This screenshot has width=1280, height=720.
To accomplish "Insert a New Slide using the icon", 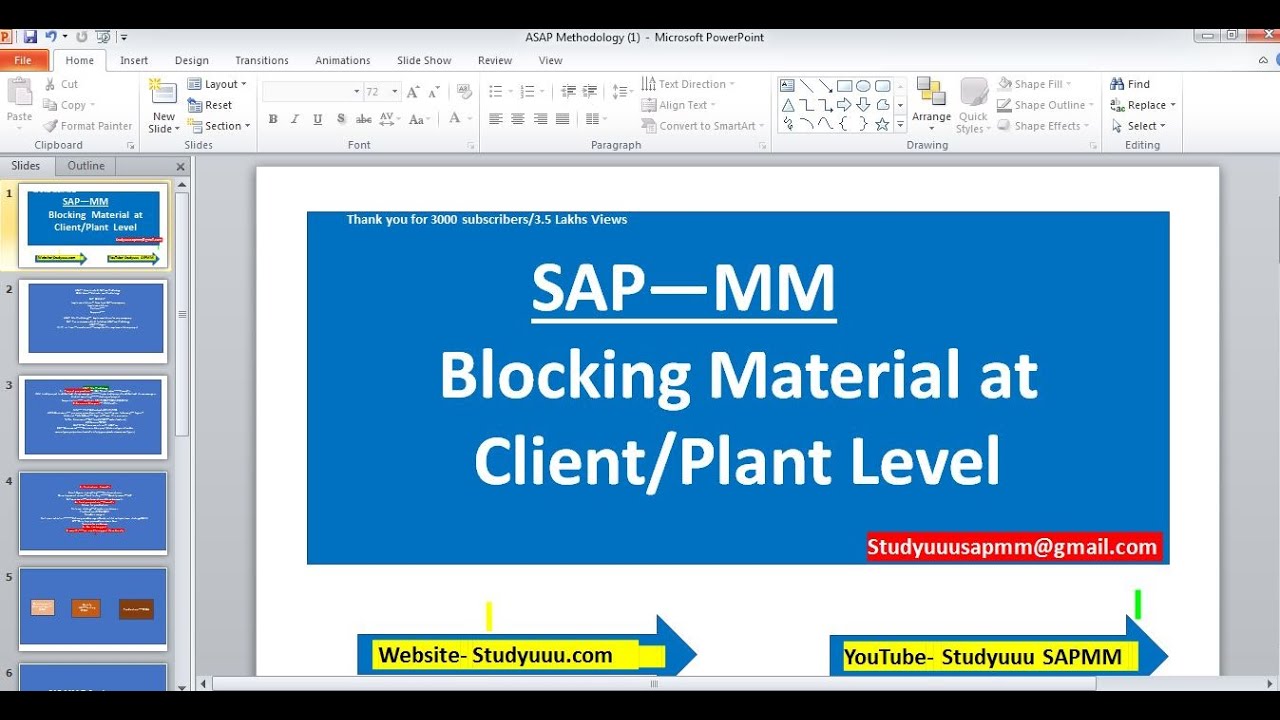I will coord(164,93).
